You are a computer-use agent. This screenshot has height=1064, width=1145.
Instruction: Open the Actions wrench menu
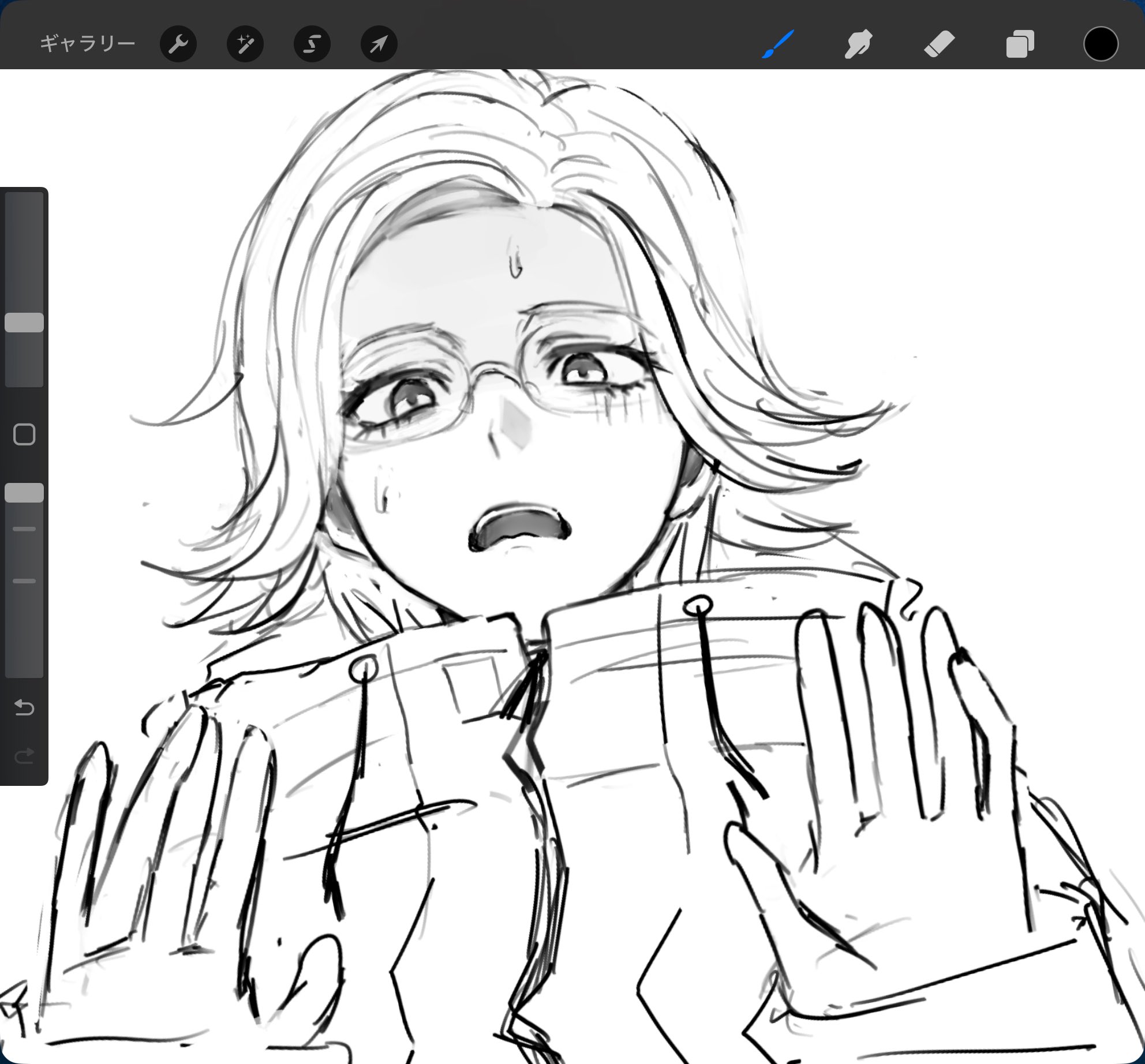178,44
